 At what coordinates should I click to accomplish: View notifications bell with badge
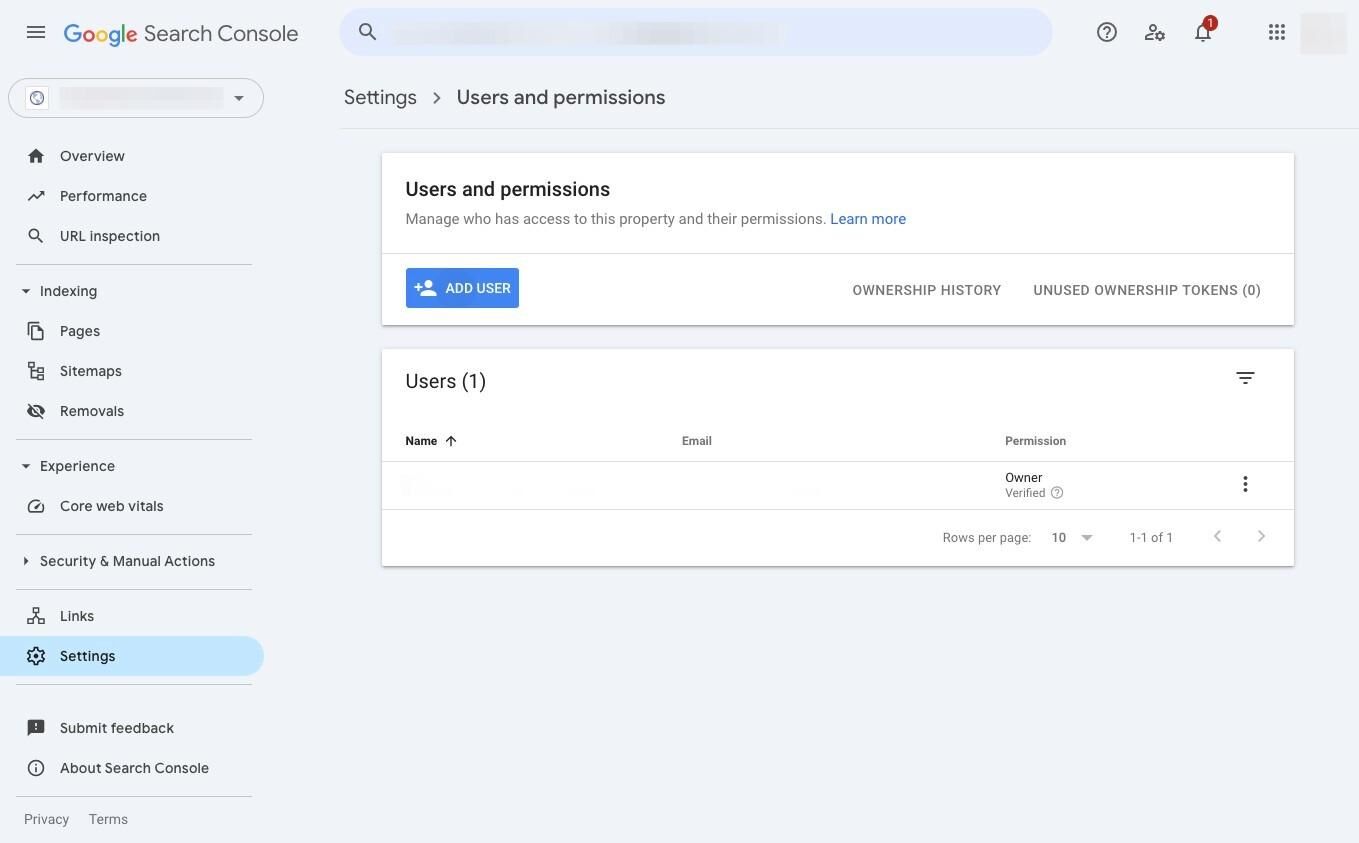1203,32
